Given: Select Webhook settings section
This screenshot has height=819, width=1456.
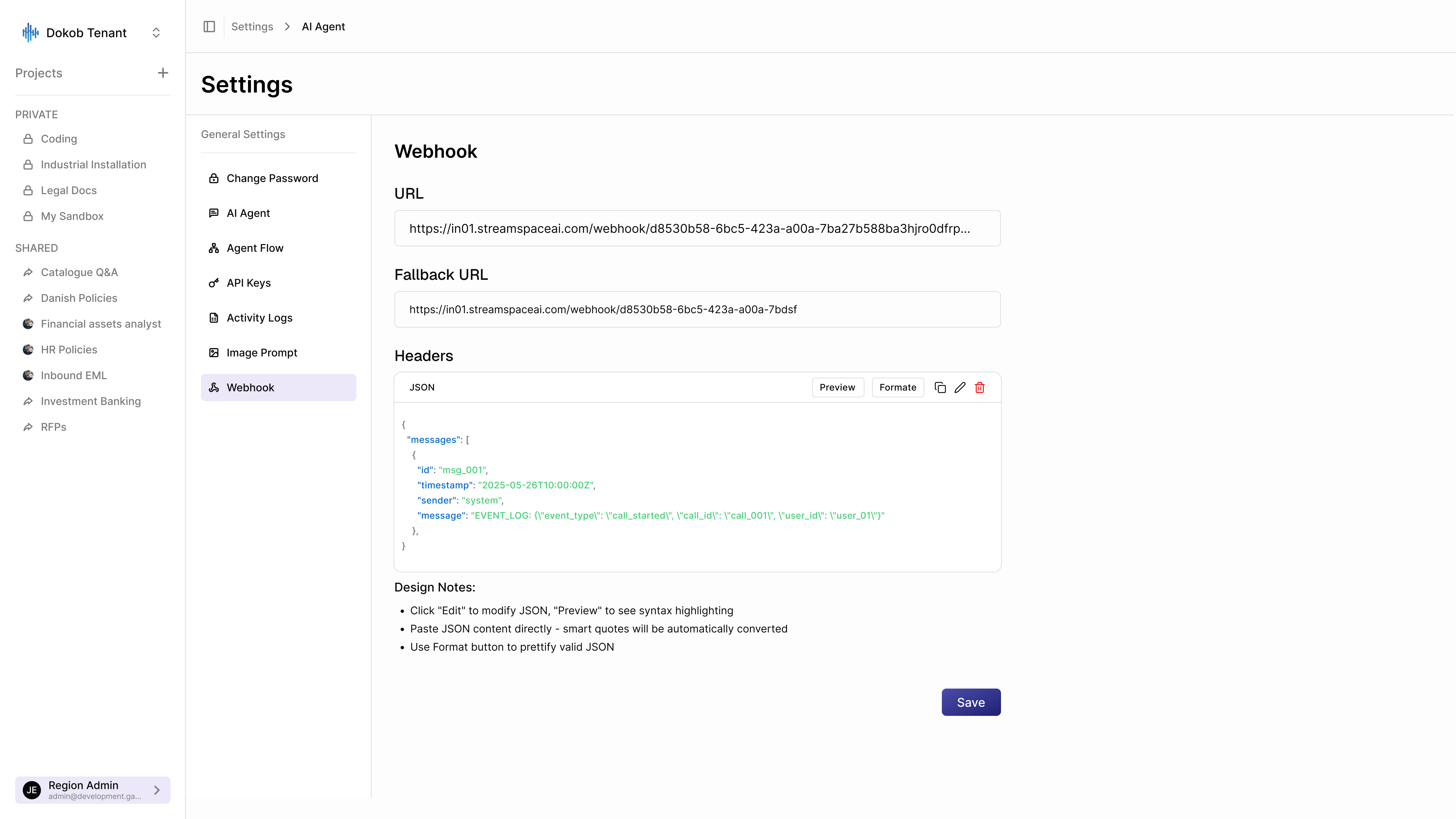Looking at the screenshot, I should [279, 387].
